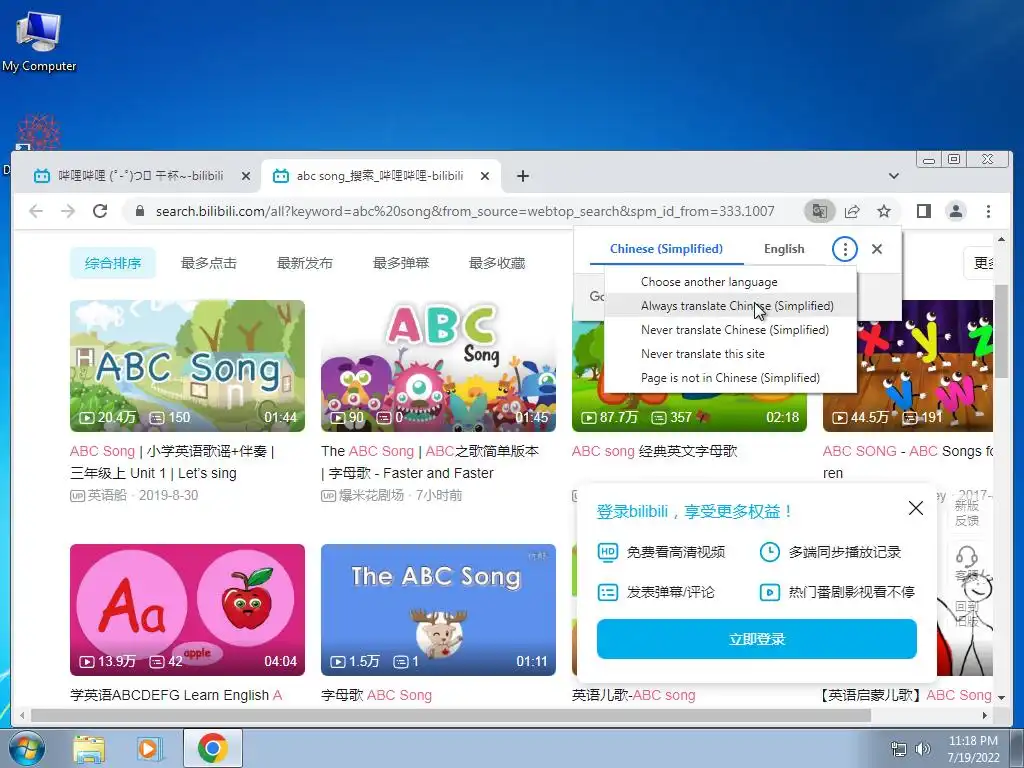1024x768 pixels.
Task: Click the share page icon
Action: coord(852,211)
